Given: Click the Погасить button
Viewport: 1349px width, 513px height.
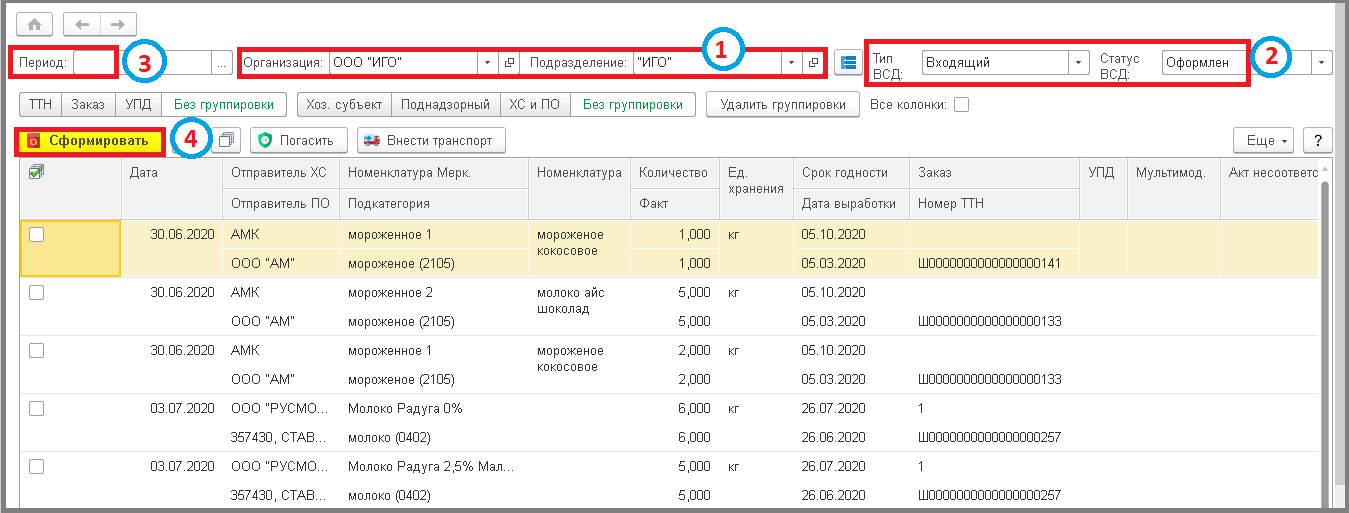Looking at the screenshot, I should pos(299,140).
